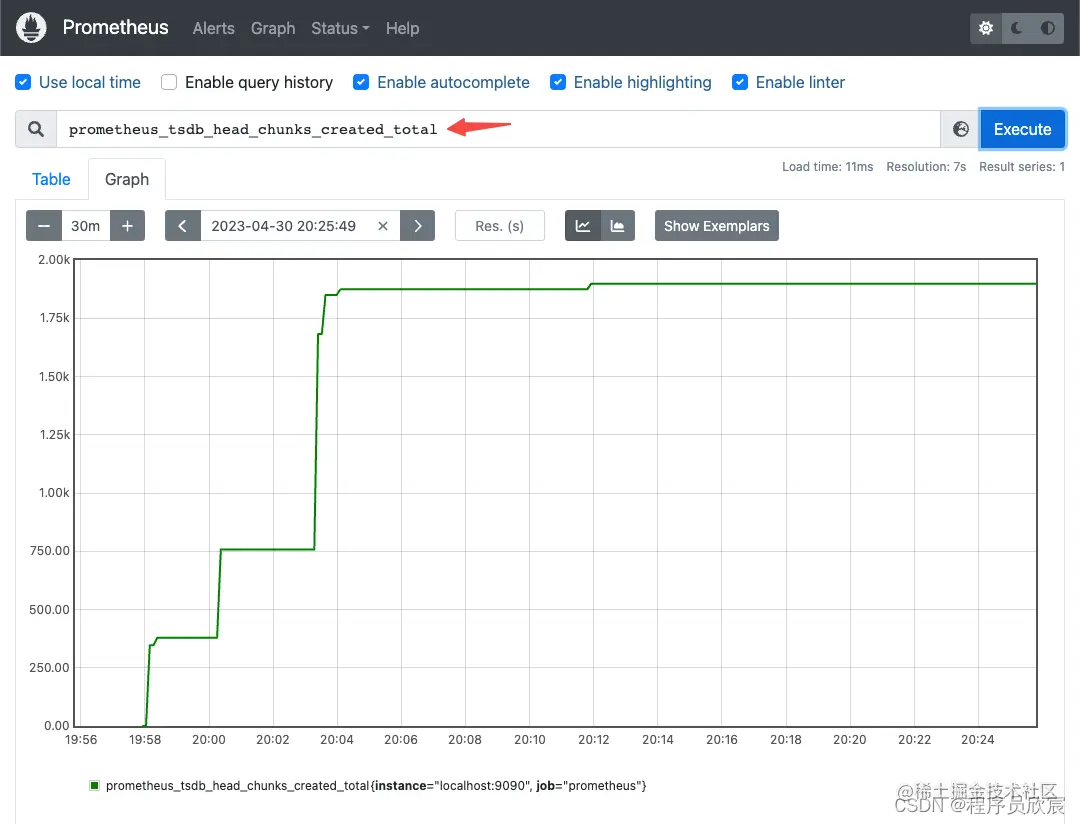Screen dimensions: 1080x824
Task: Click the Prometheus flame logo
Action: click(31, 28)
